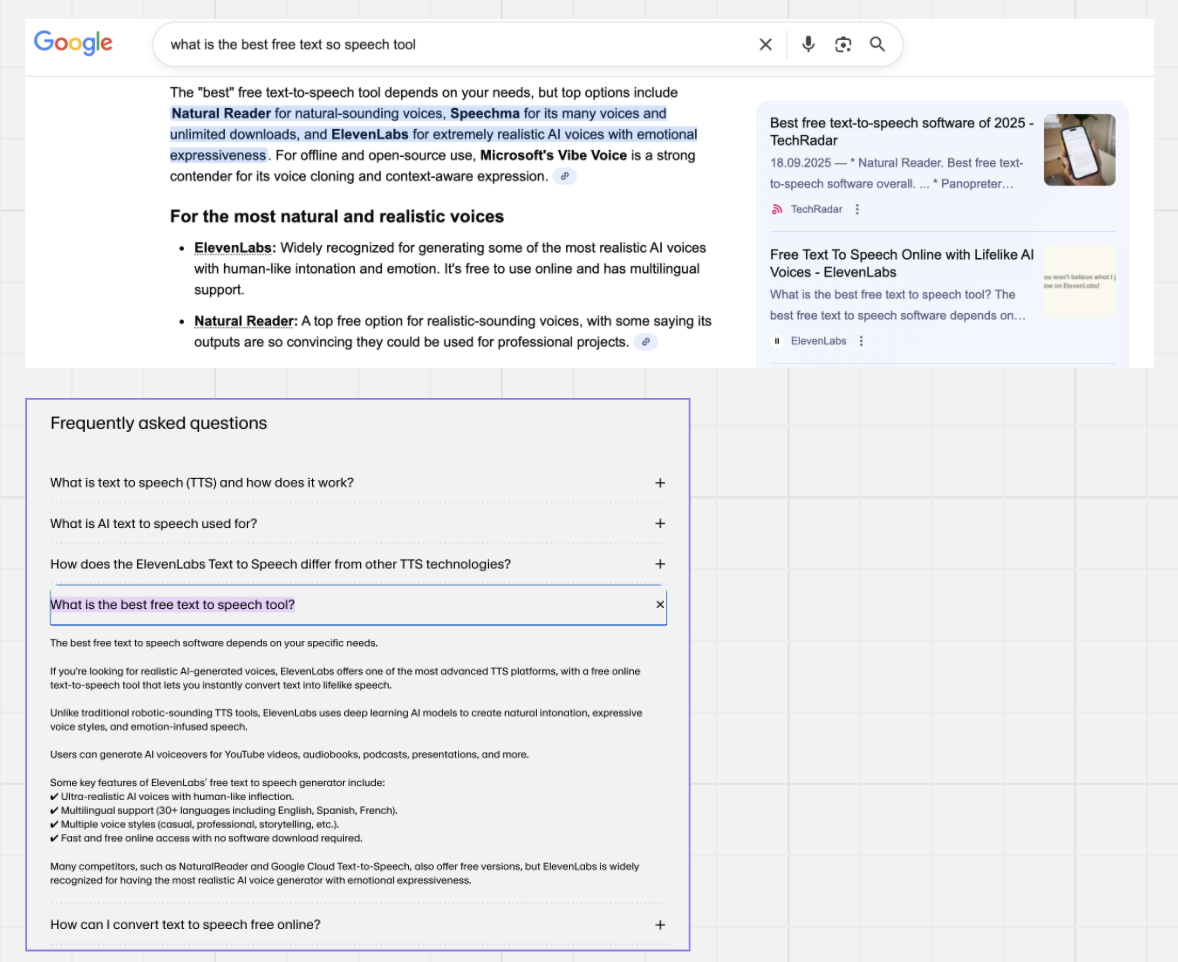Click the TechRadar phone thumbnail image
The image size is (1178, 962).
(x=1079, y=150)
